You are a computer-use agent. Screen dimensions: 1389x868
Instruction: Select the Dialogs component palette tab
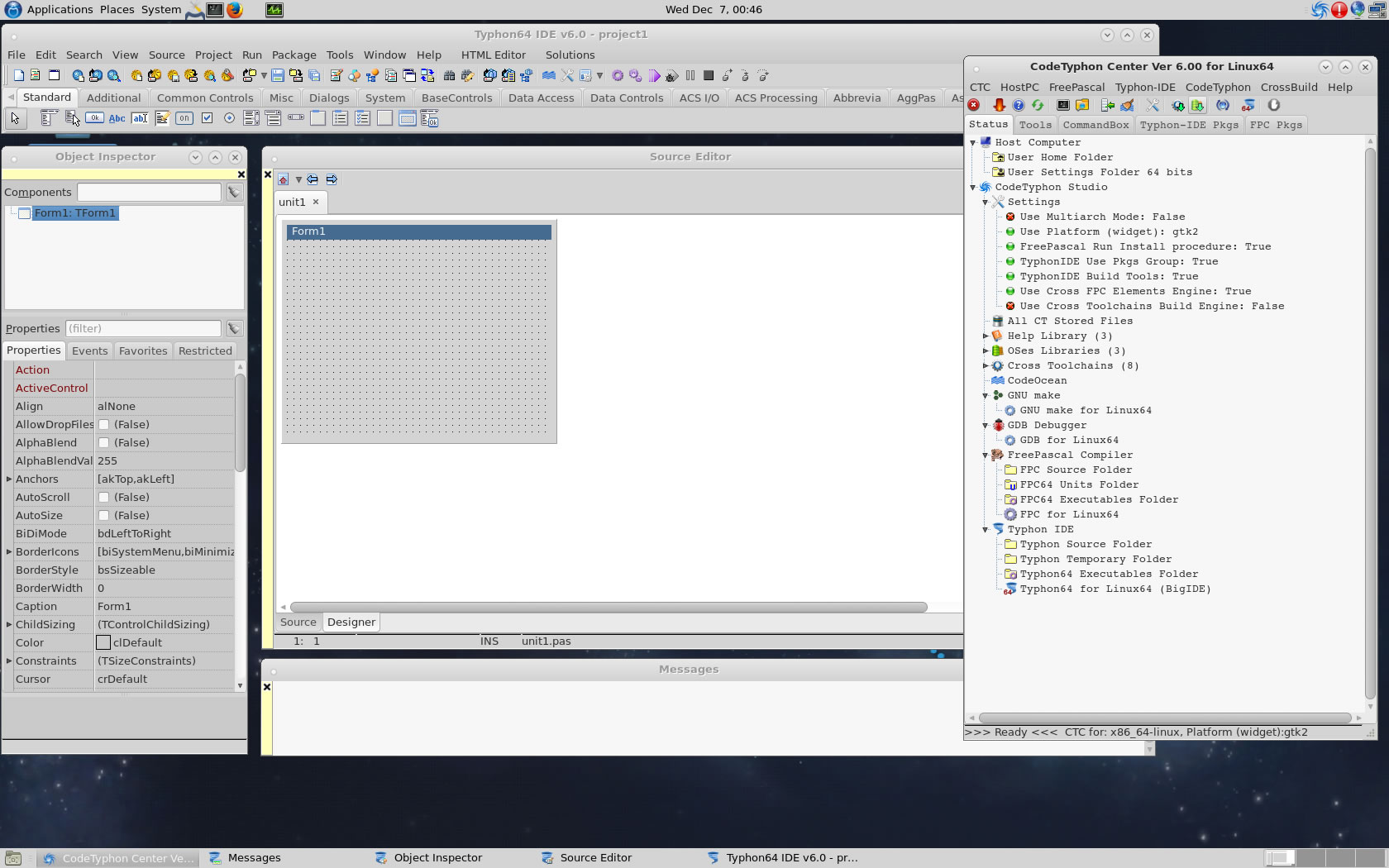tap(329, 98)
